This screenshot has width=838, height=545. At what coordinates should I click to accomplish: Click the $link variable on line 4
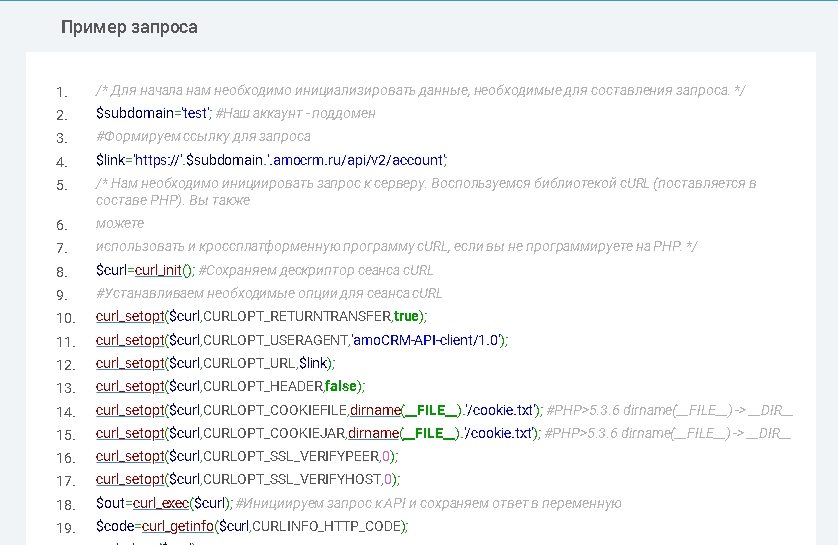pyautogui.click(x=110, y=160)
